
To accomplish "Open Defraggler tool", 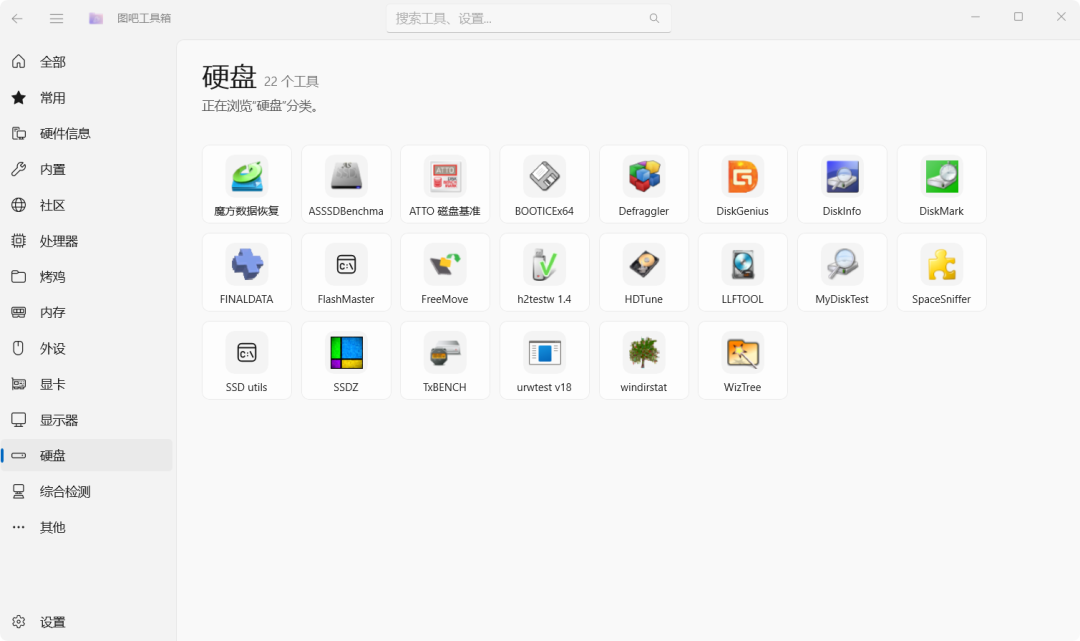I will point(643,184).
